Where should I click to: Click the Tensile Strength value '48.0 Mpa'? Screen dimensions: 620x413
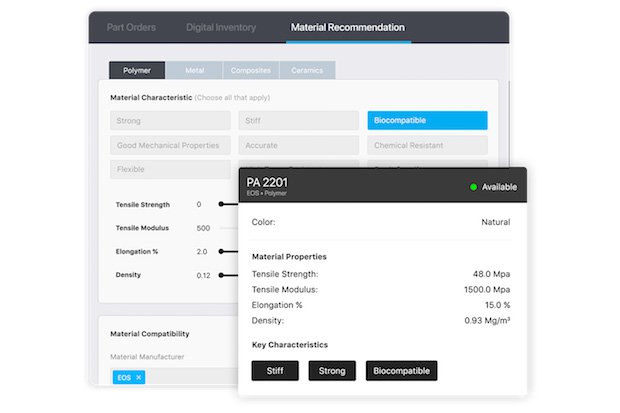(491, 274)
